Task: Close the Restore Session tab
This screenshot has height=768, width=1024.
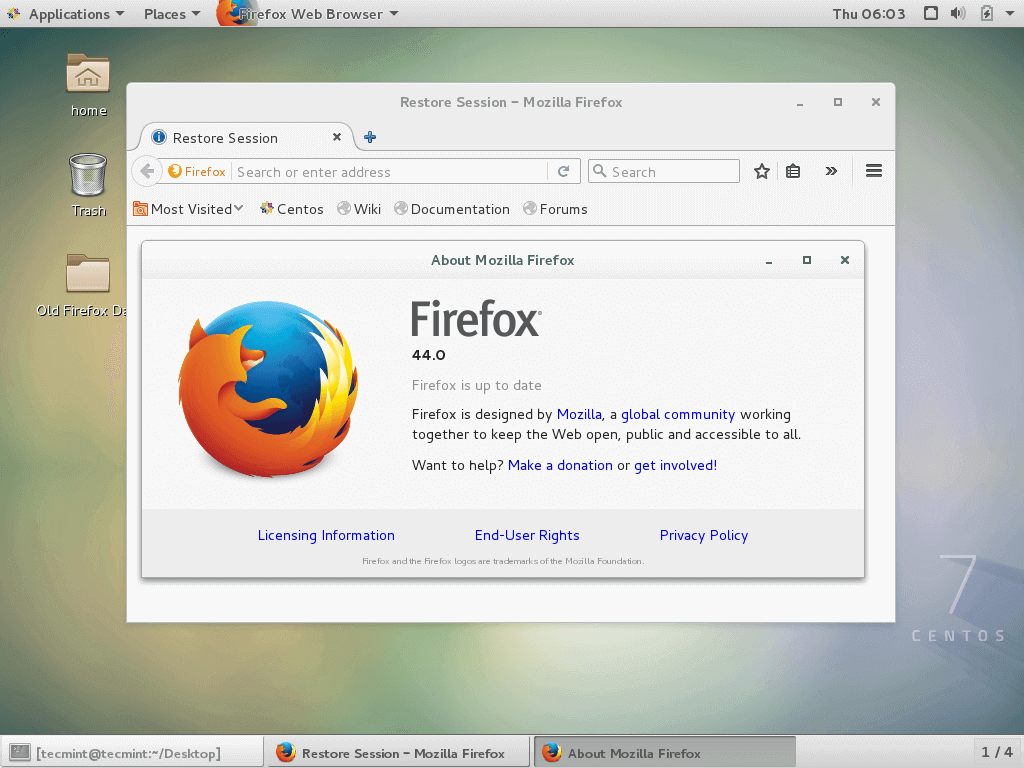Action: coord(337,137)
